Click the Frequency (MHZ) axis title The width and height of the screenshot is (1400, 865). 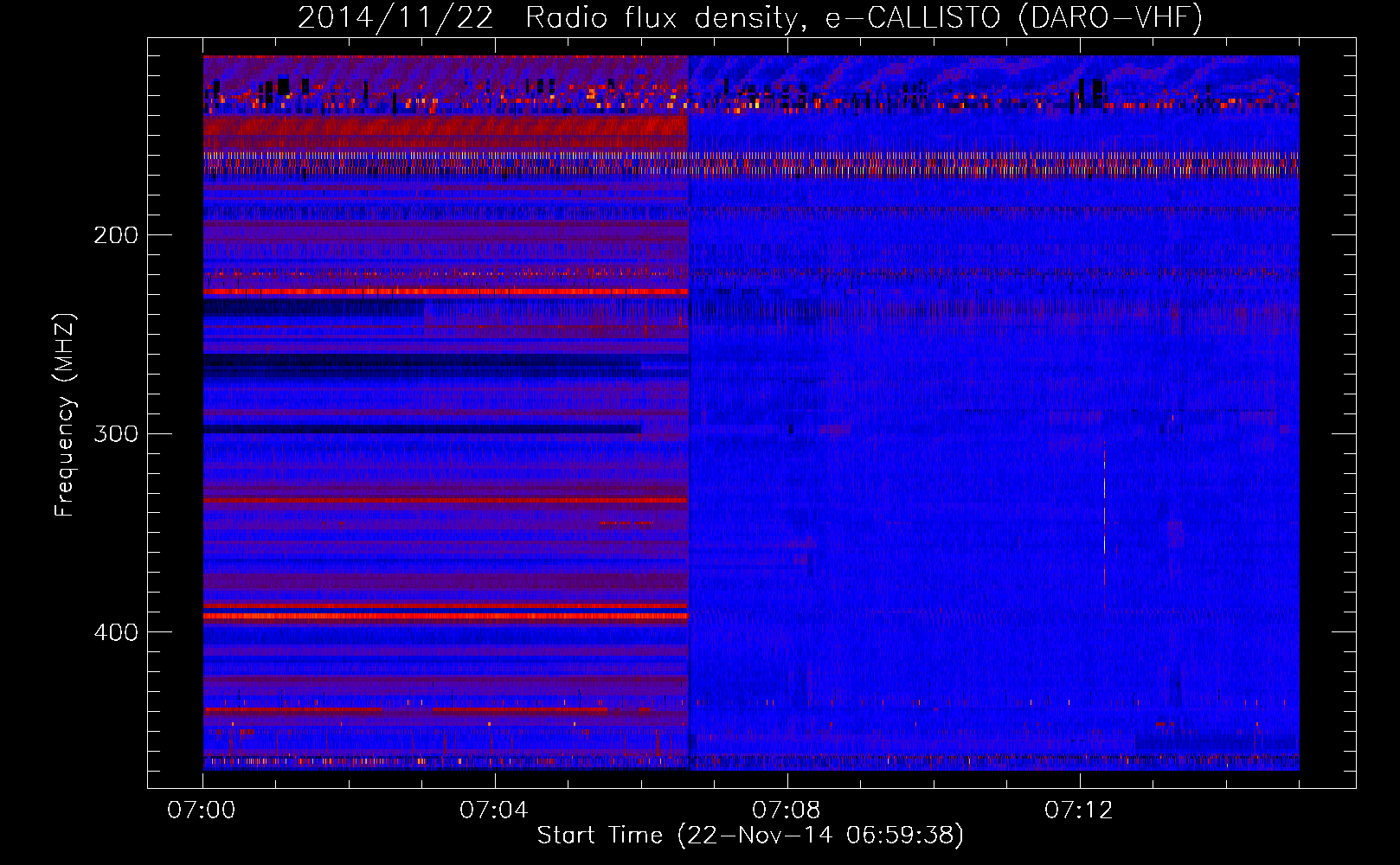66,415
